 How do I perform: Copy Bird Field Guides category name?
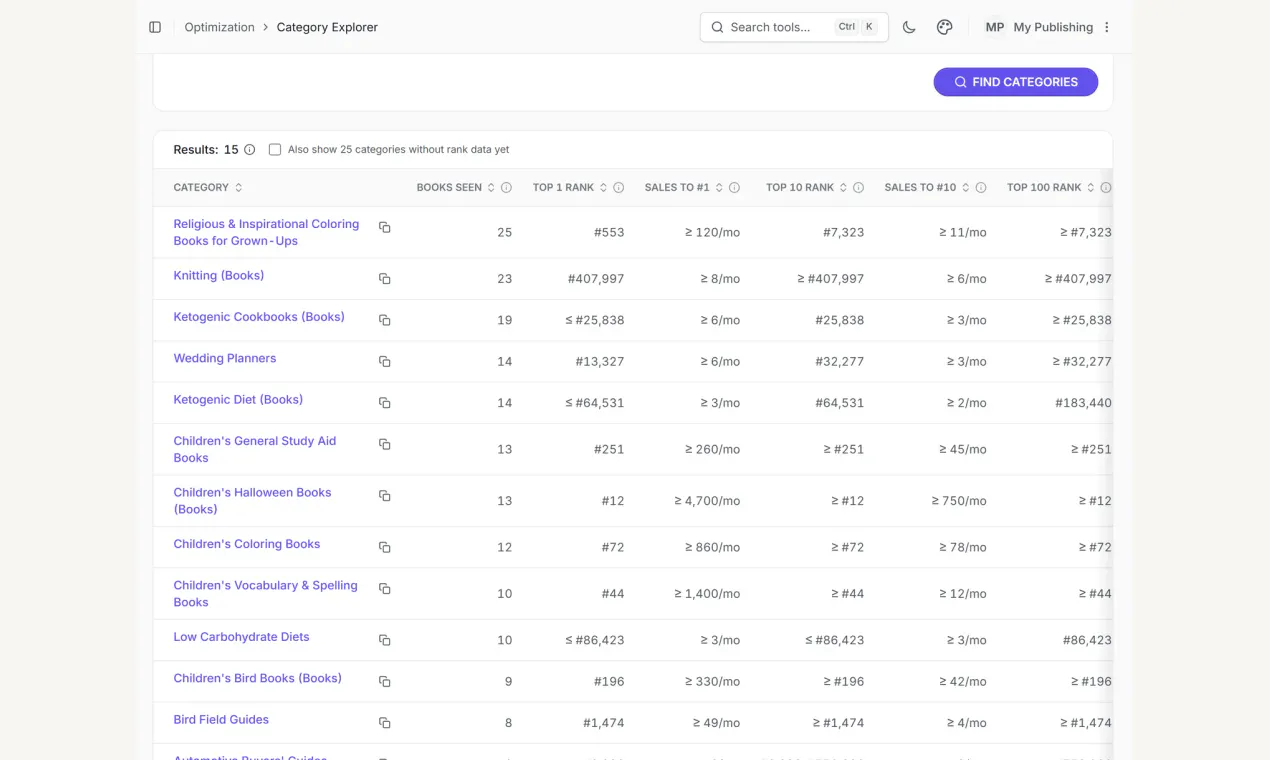tap(384, 723)
